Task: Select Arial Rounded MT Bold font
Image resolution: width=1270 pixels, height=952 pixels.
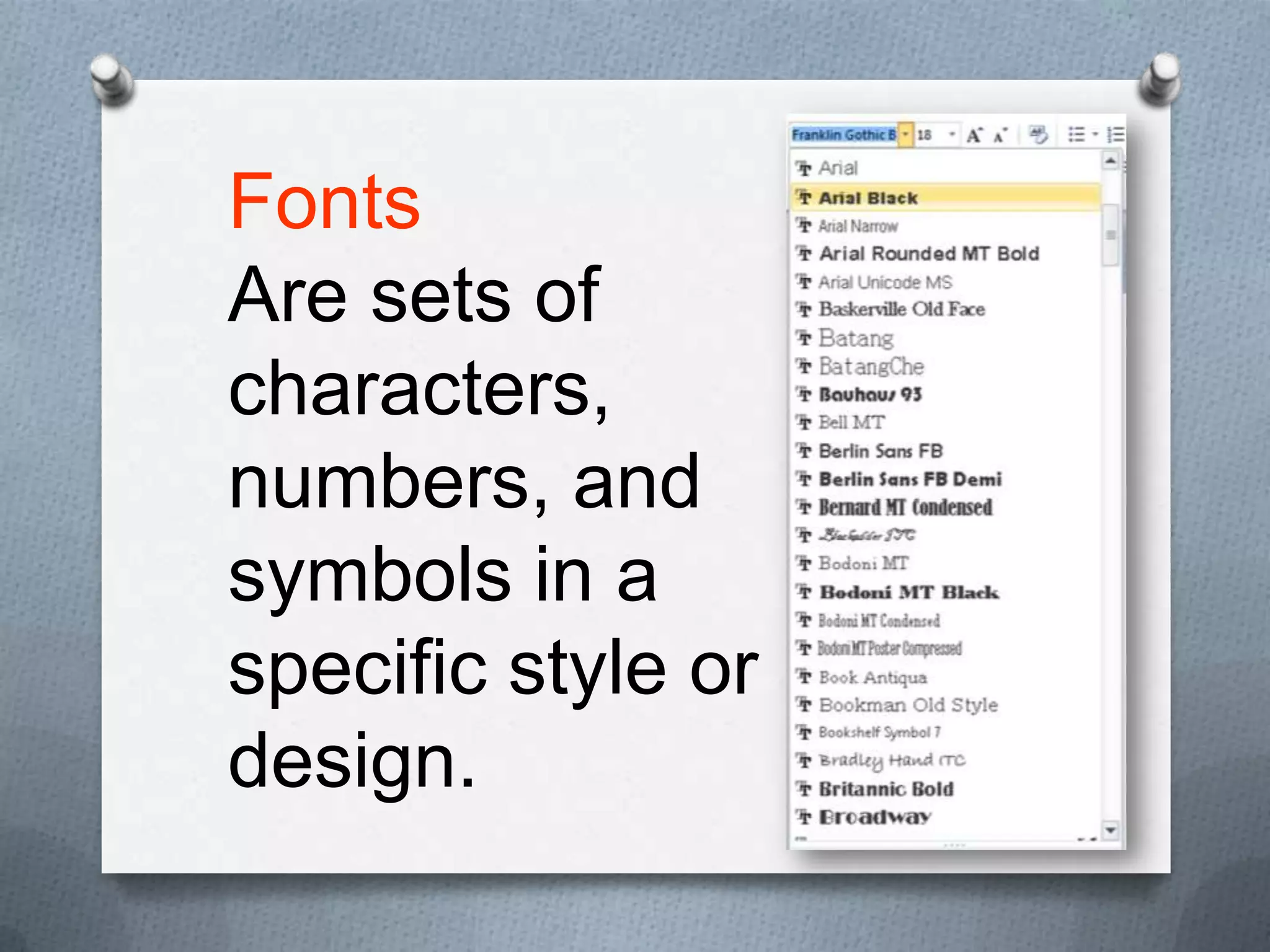Action: point(946,253)
